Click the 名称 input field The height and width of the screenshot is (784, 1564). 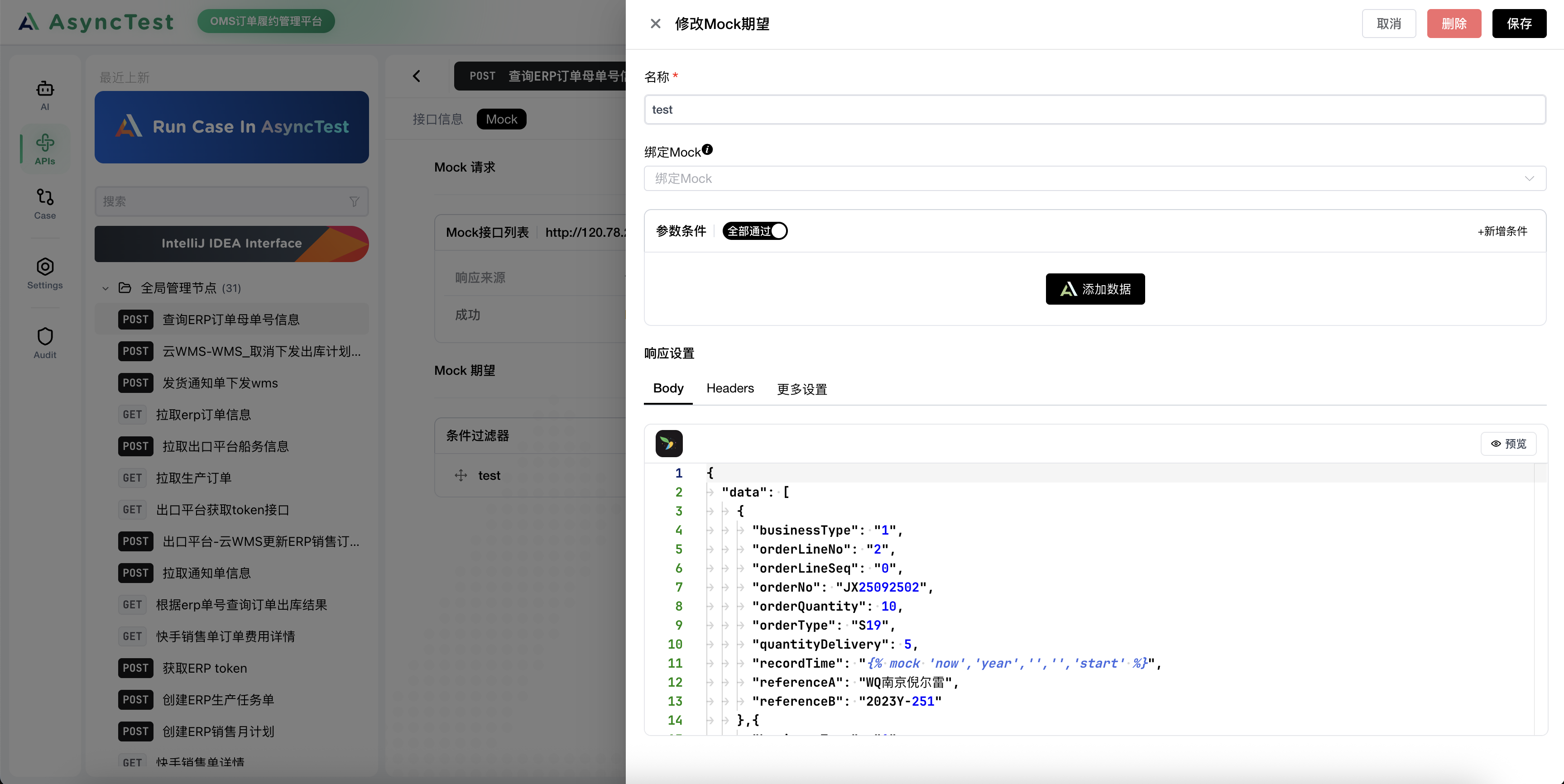[1094, 110]
